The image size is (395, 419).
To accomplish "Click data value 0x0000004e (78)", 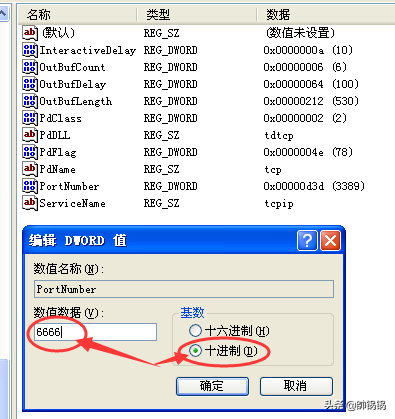I will pyautogui.click(x=308, y=152).
